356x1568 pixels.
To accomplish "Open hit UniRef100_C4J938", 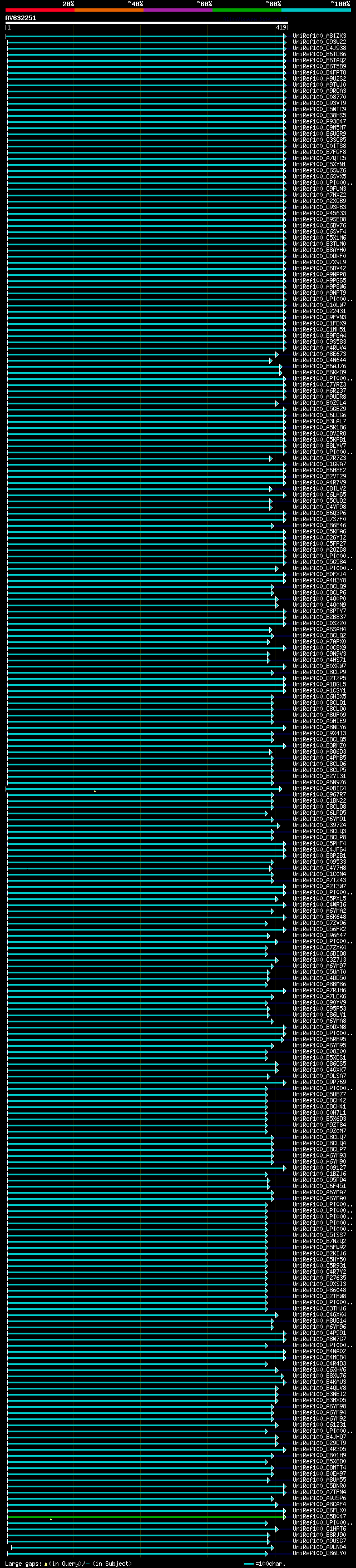I will coord(319,48).
